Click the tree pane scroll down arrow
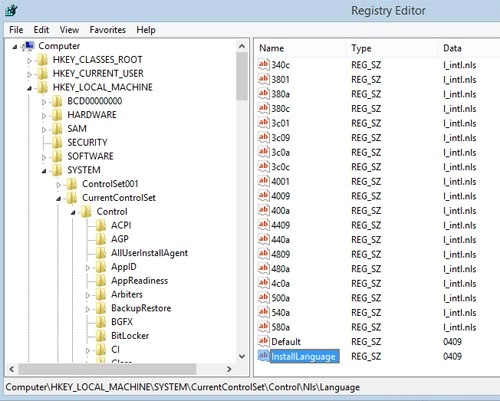The image size is (500, 401). click(242, 356)
